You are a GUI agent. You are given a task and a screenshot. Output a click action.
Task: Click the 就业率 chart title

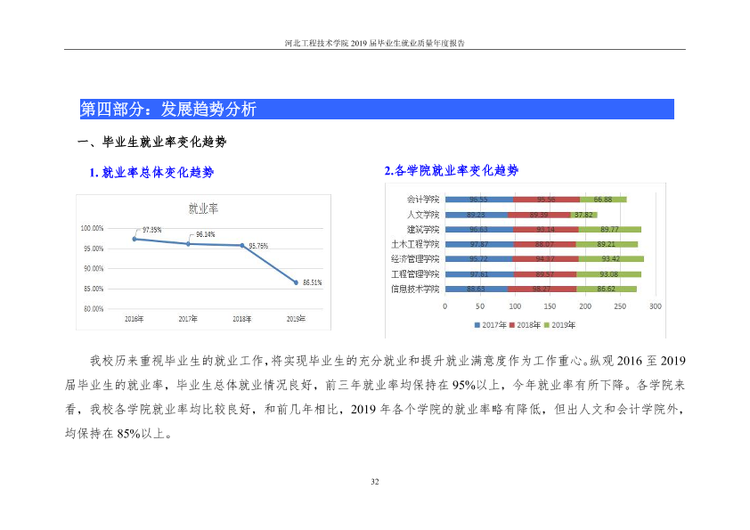[x=203, y=209]
